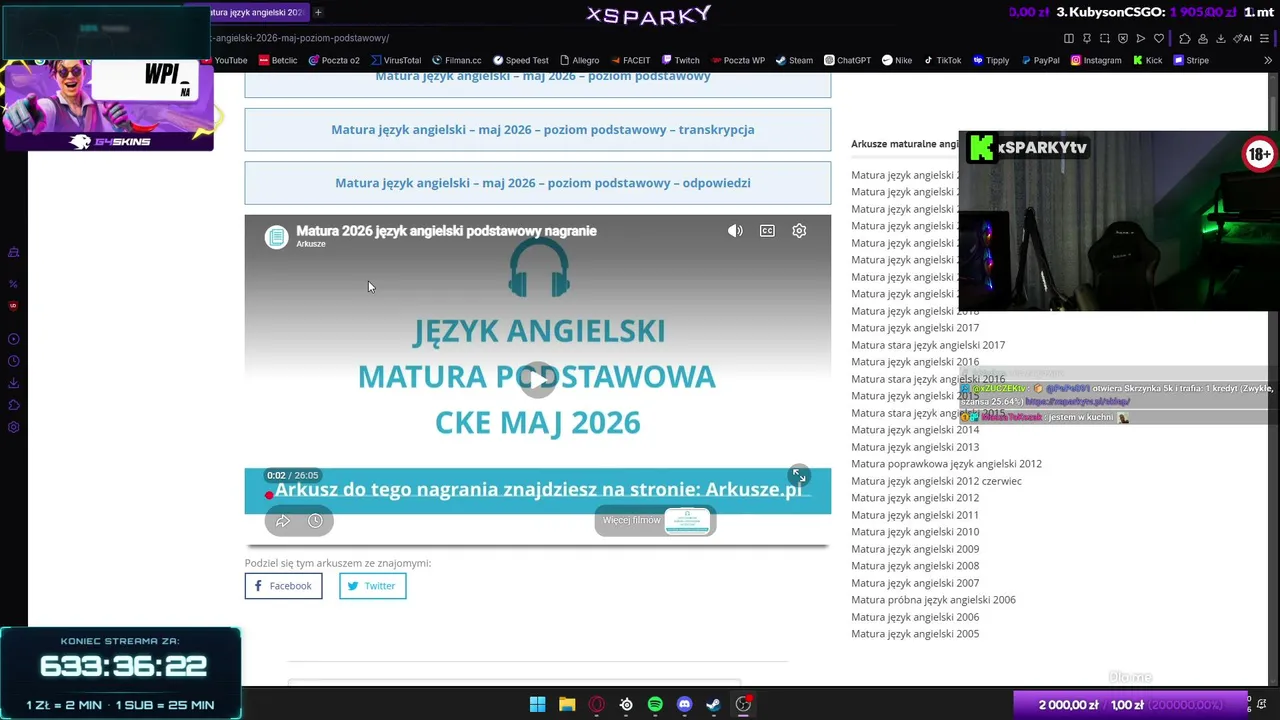
Task: Open File Explorer from the taskbar
Action: pos(567,705)
